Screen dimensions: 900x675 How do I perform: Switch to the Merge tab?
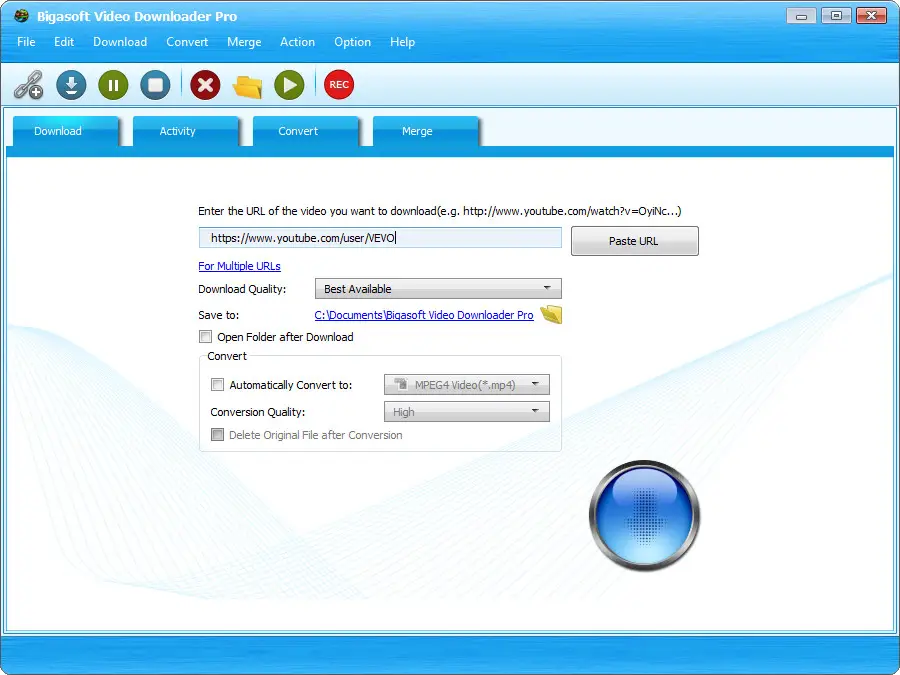click(x=426, y=131)
